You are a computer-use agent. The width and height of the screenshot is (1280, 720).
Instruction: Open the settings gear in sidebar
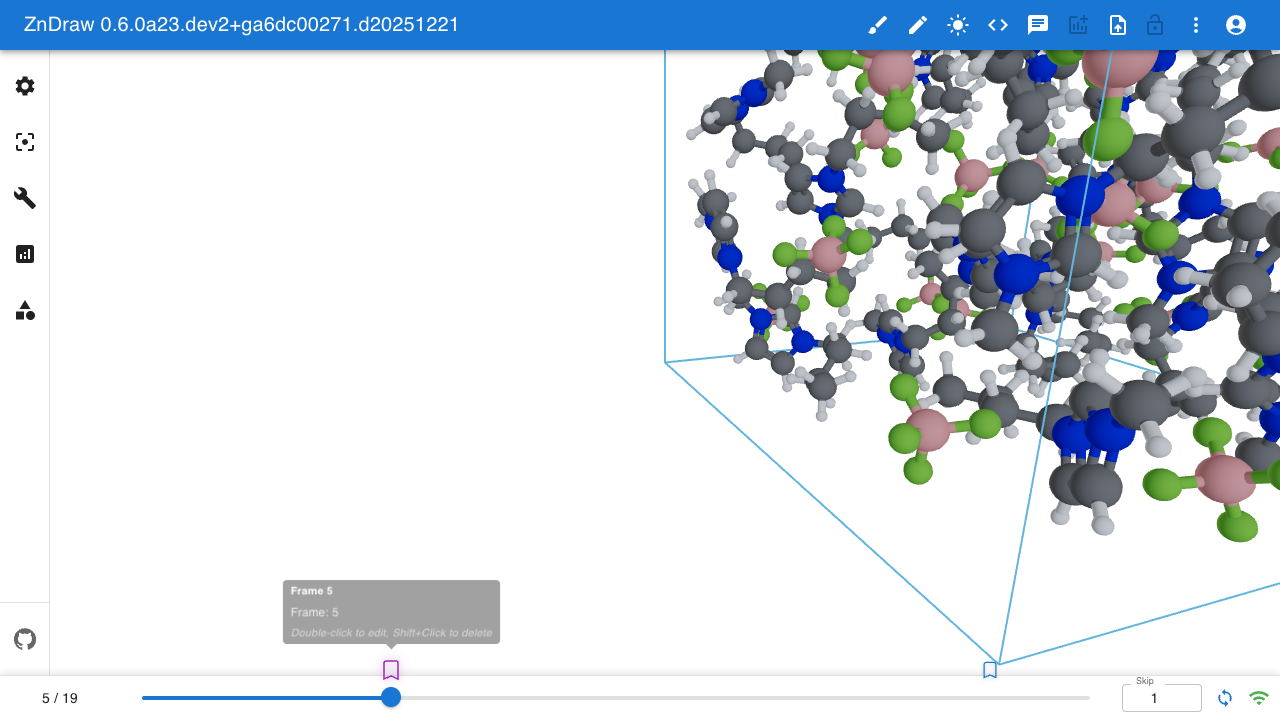click(25, 86)
